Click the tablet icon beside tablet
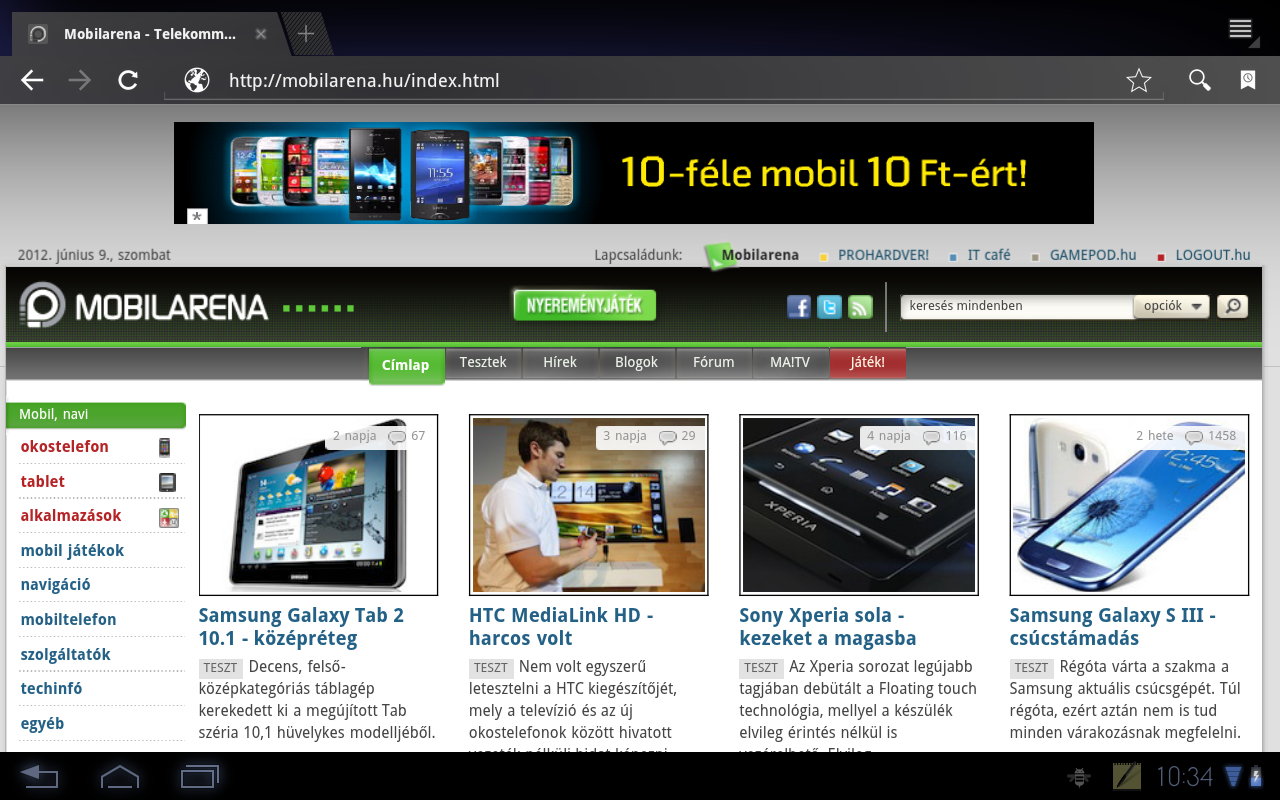Image resolution: width=1280 pixels, height=800 pixels. tap(168, 482)
